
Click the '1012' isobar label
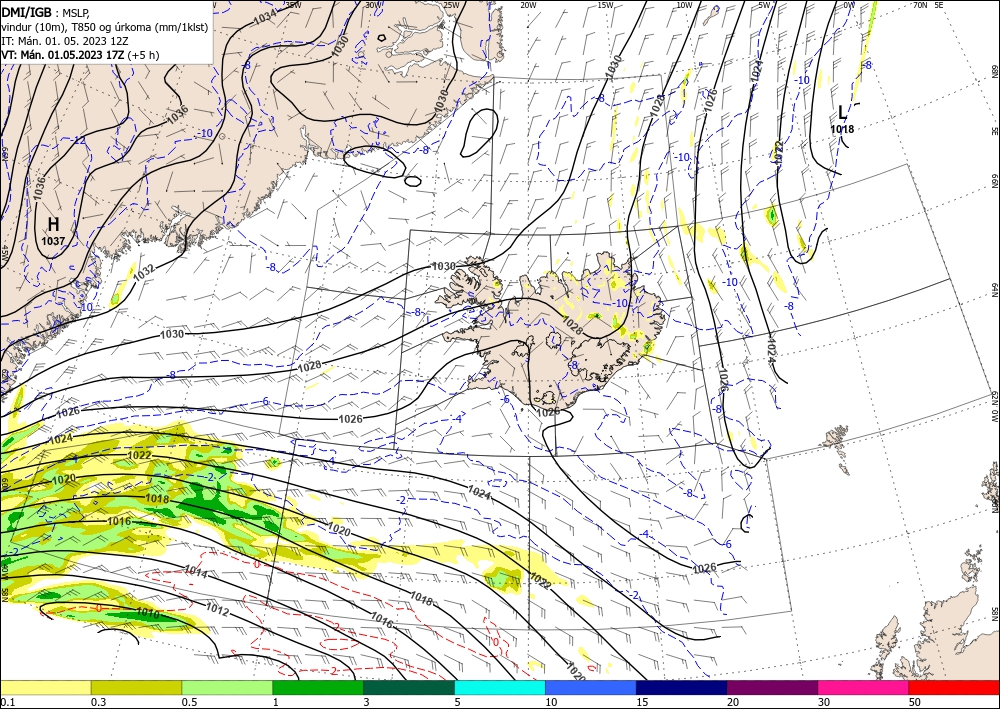pyautogui.click(x=217, y=611)
